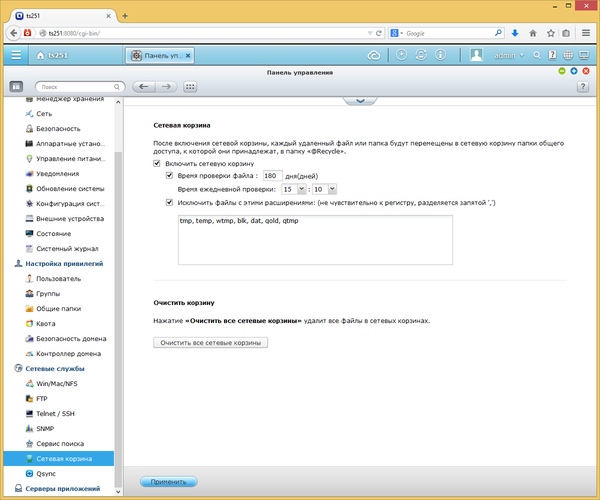Toggle Время проверки файла checkbox
600x500 pixels.
[x=169, y=176]
